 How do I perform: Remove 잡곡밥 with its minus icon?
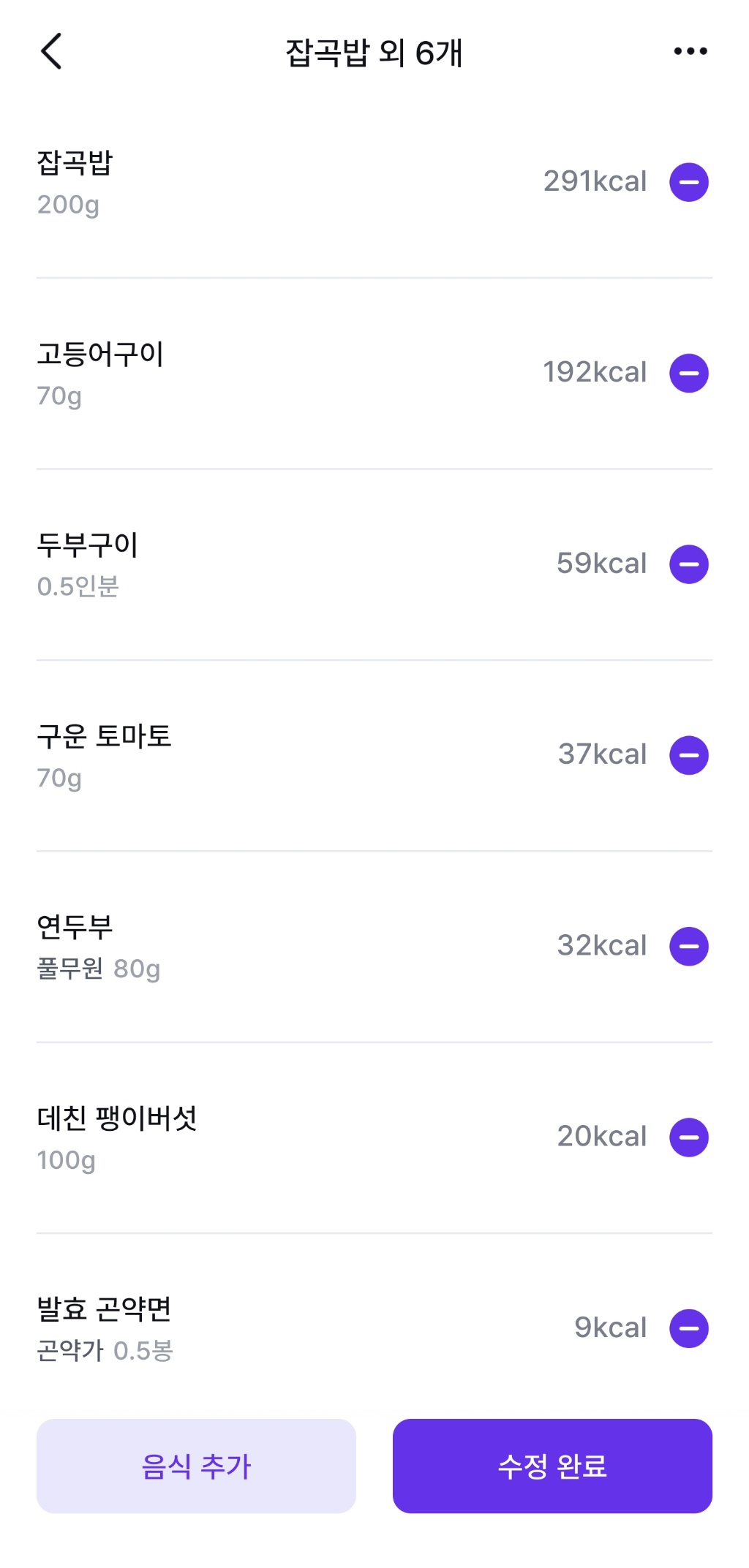tap(689, 182)
